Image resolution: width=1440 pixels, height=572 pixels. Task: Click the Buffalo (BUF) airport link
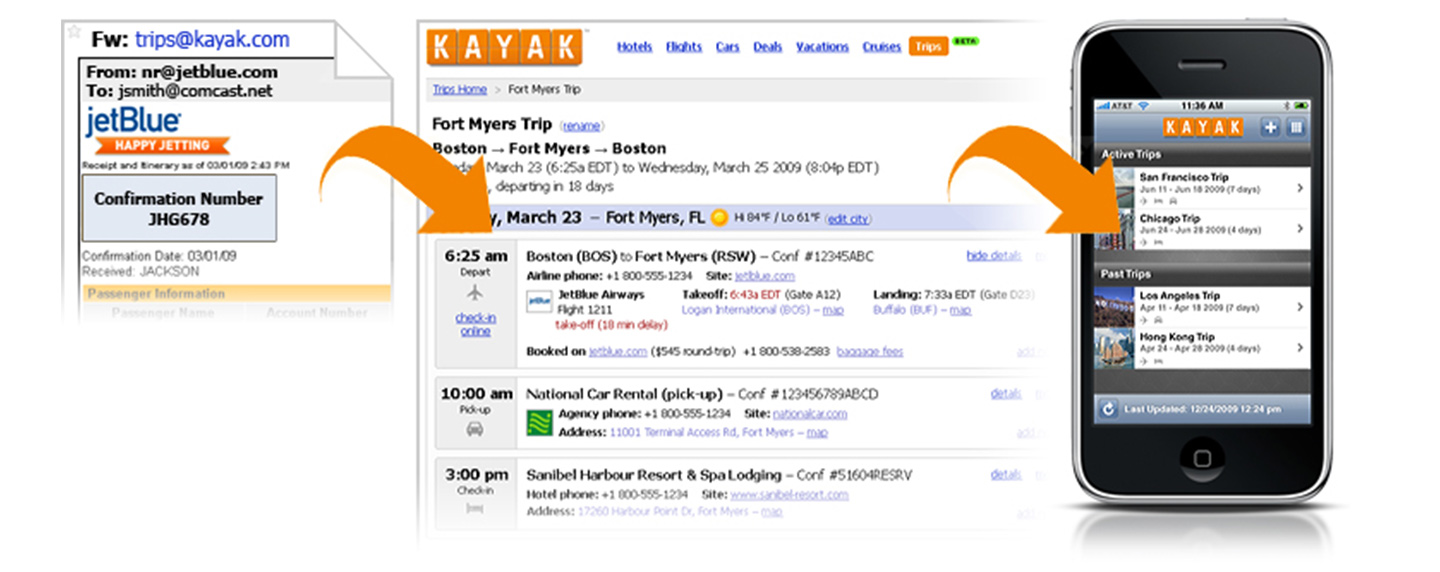point(905,310)
